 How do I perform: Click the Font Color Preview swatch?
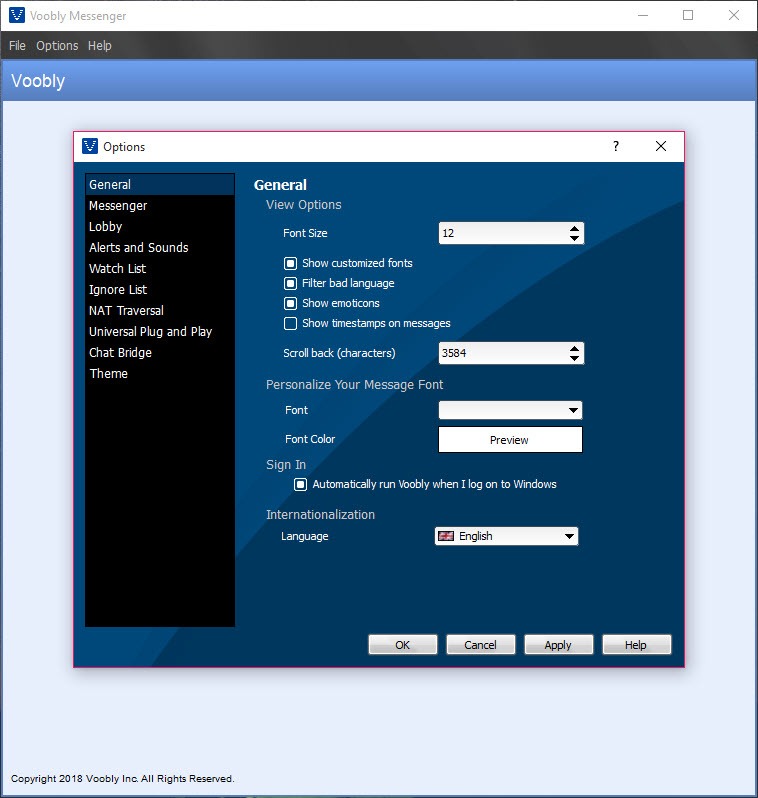coord(510,440)
